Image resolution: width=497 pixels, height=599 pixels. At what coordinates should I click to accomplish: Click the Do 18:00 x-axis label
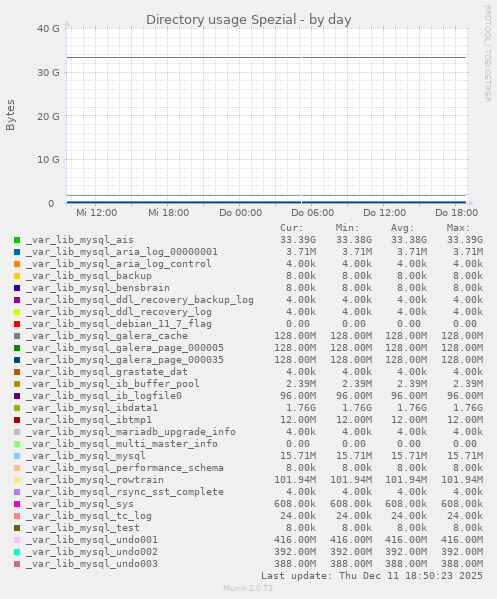pos(457,213)
